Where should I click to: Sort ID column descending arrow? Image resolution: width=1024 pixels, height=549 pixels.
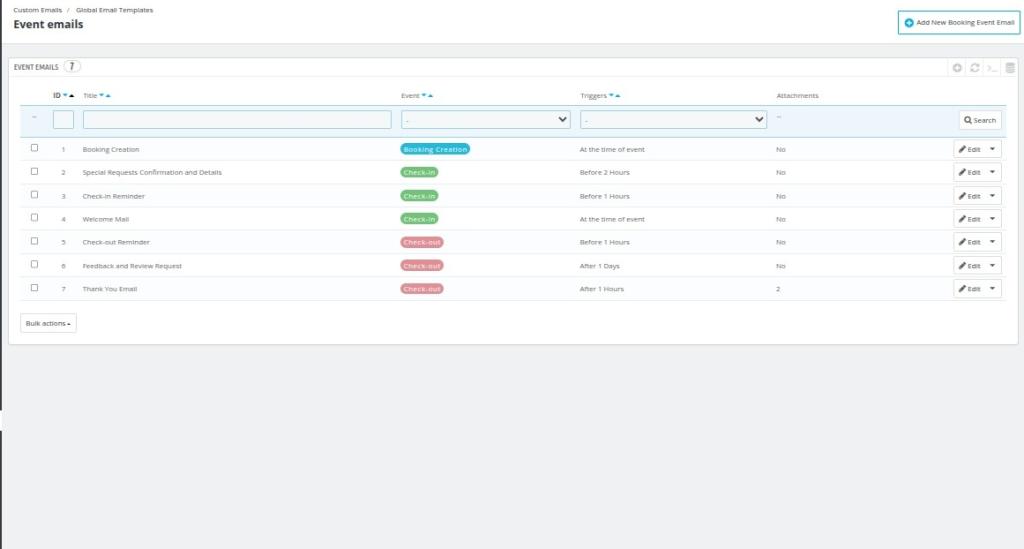pyautogui.click(x=65, y=96)
